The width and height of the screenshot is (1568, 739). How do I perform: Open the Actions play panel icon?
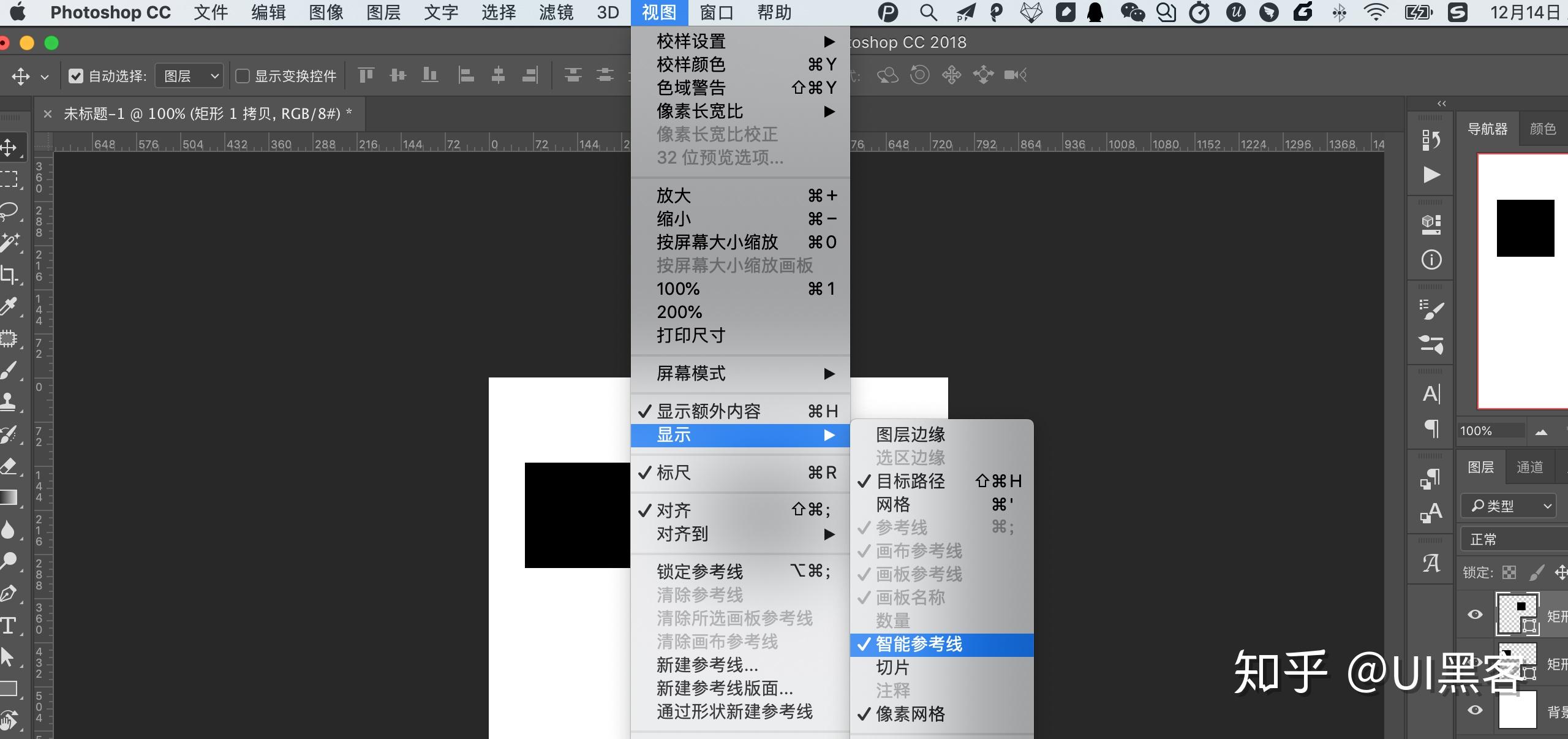coord(1431,175)
